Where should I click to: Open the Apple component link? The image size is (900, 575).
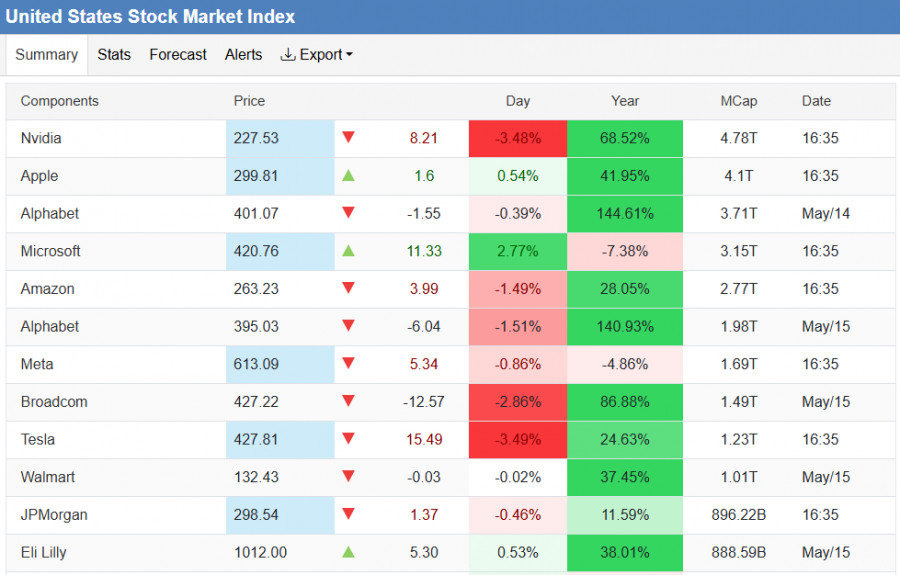click(39, 176)
